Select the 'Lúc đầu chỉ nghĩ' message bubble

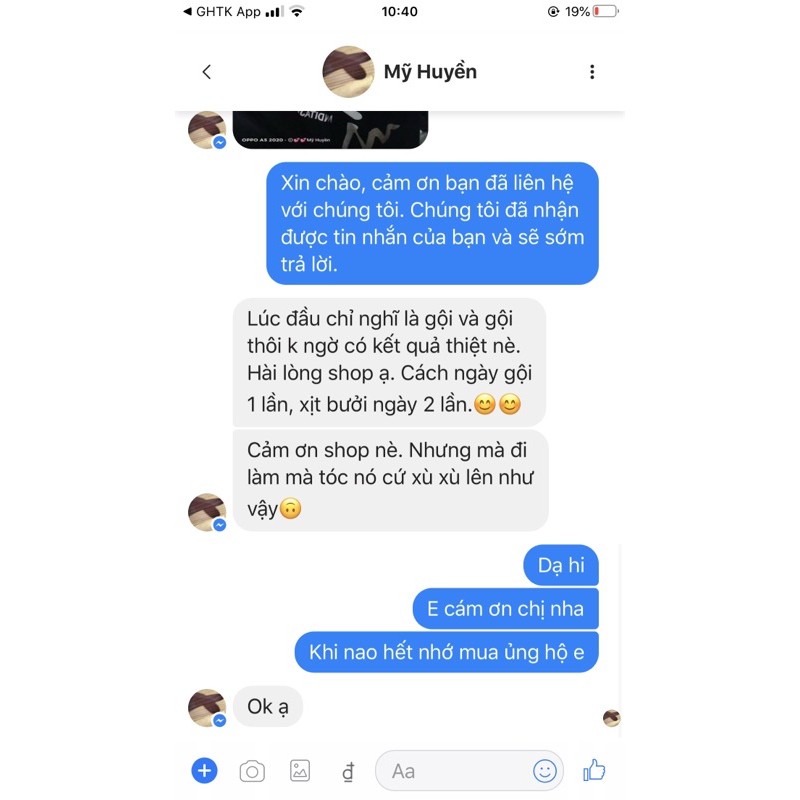coord(389,362)
